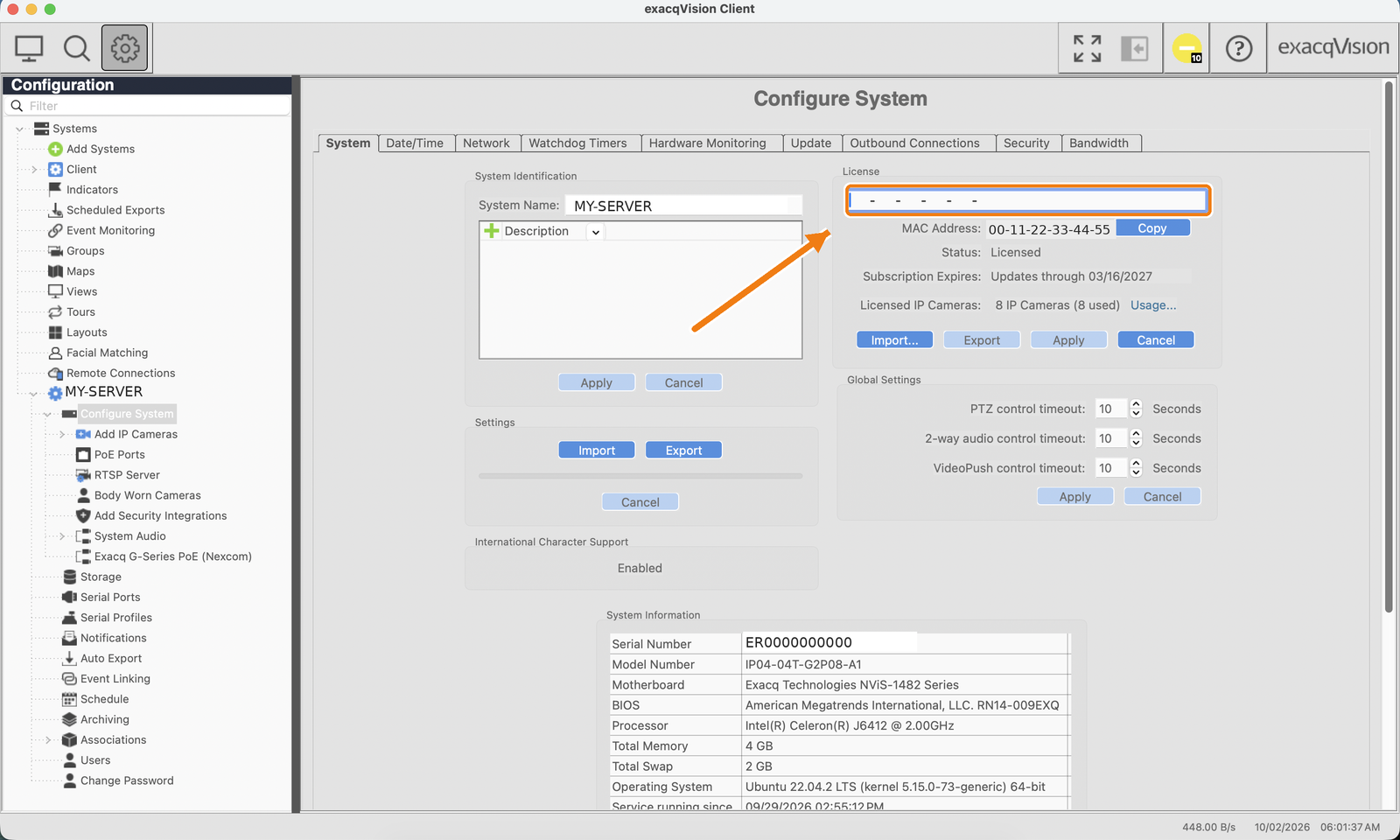The width and height of the screenshot is (1400, 840).
Task: Decrease the VideoPush control timeout stepper
Action: tap(1136, 473)
